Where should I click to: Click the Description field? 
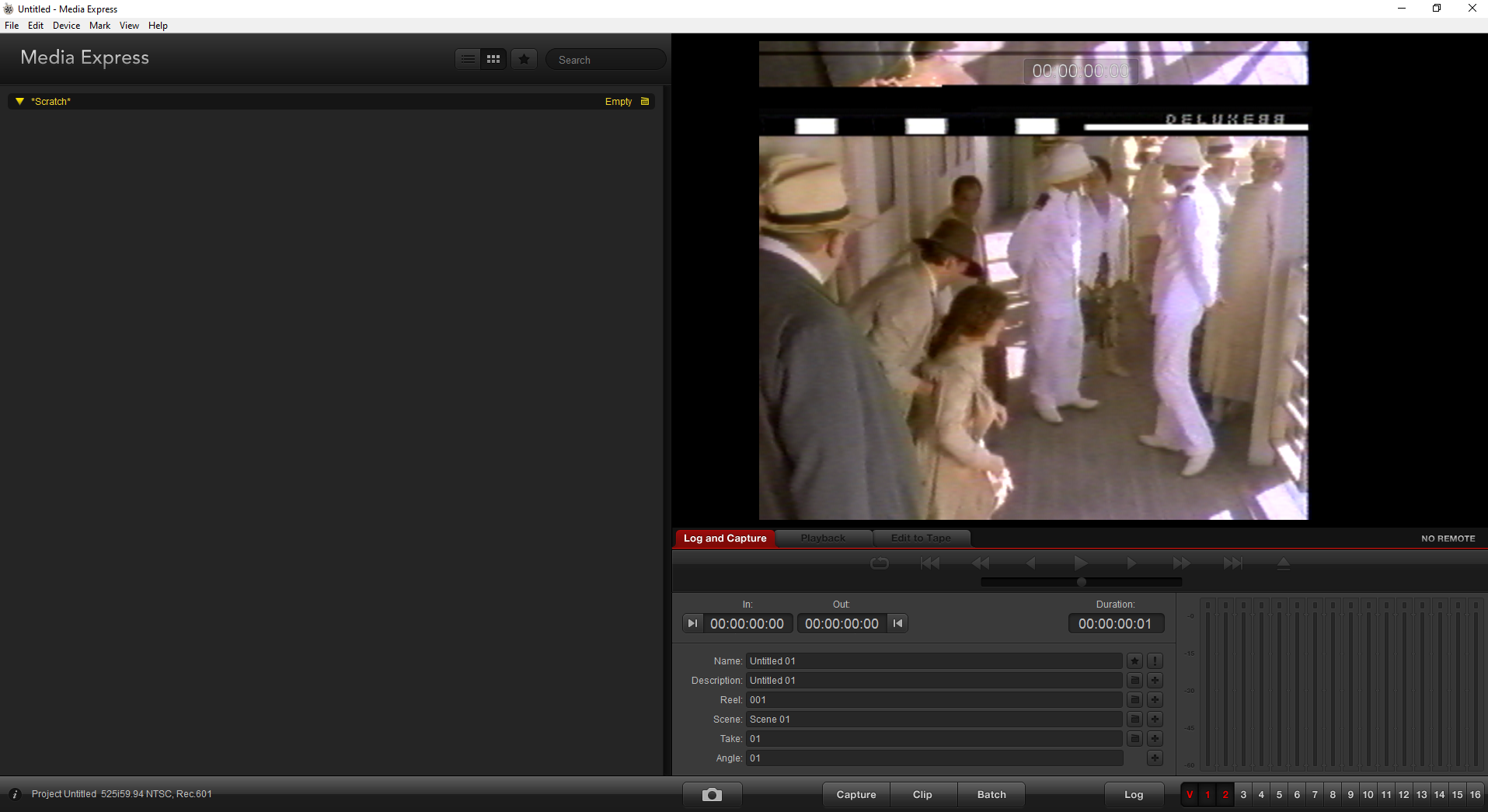click(x=934, y=681)
